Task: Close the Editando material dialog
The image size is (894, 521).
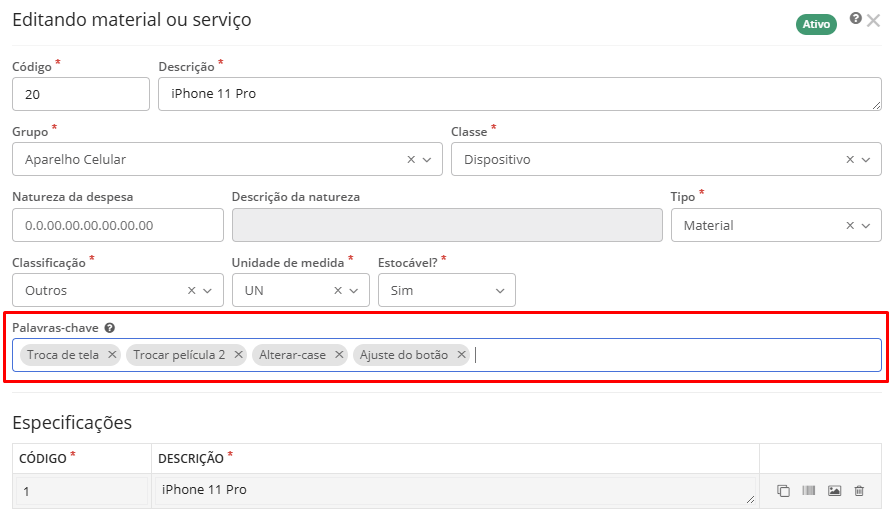Action: 873,21
